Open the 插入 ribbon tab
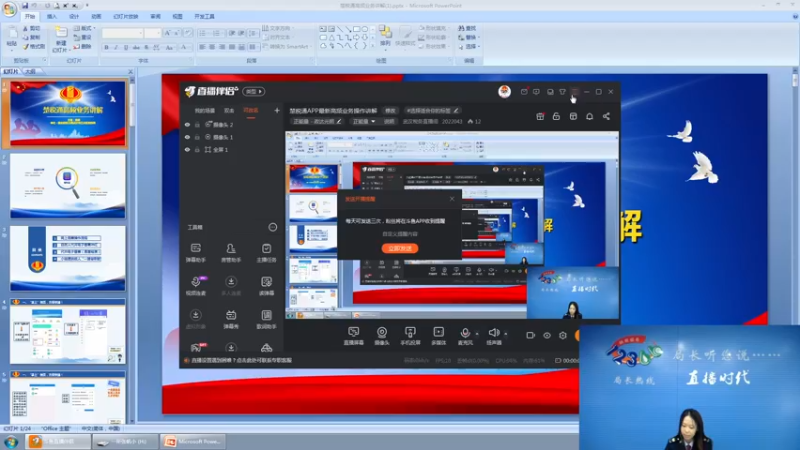This screenshot has height=450, width=800. tap(52, 16)
